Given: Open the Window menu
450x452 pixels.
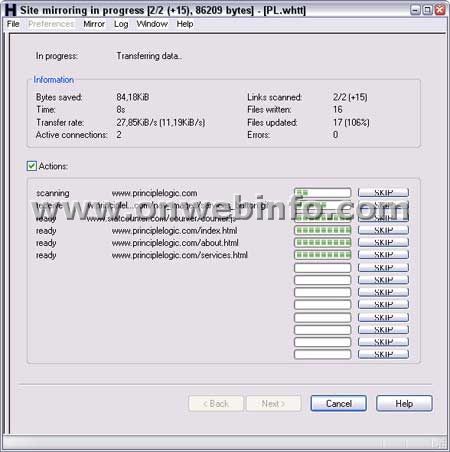Looking at the screenshot, I should pyautogui.click(x=152, y=24).
